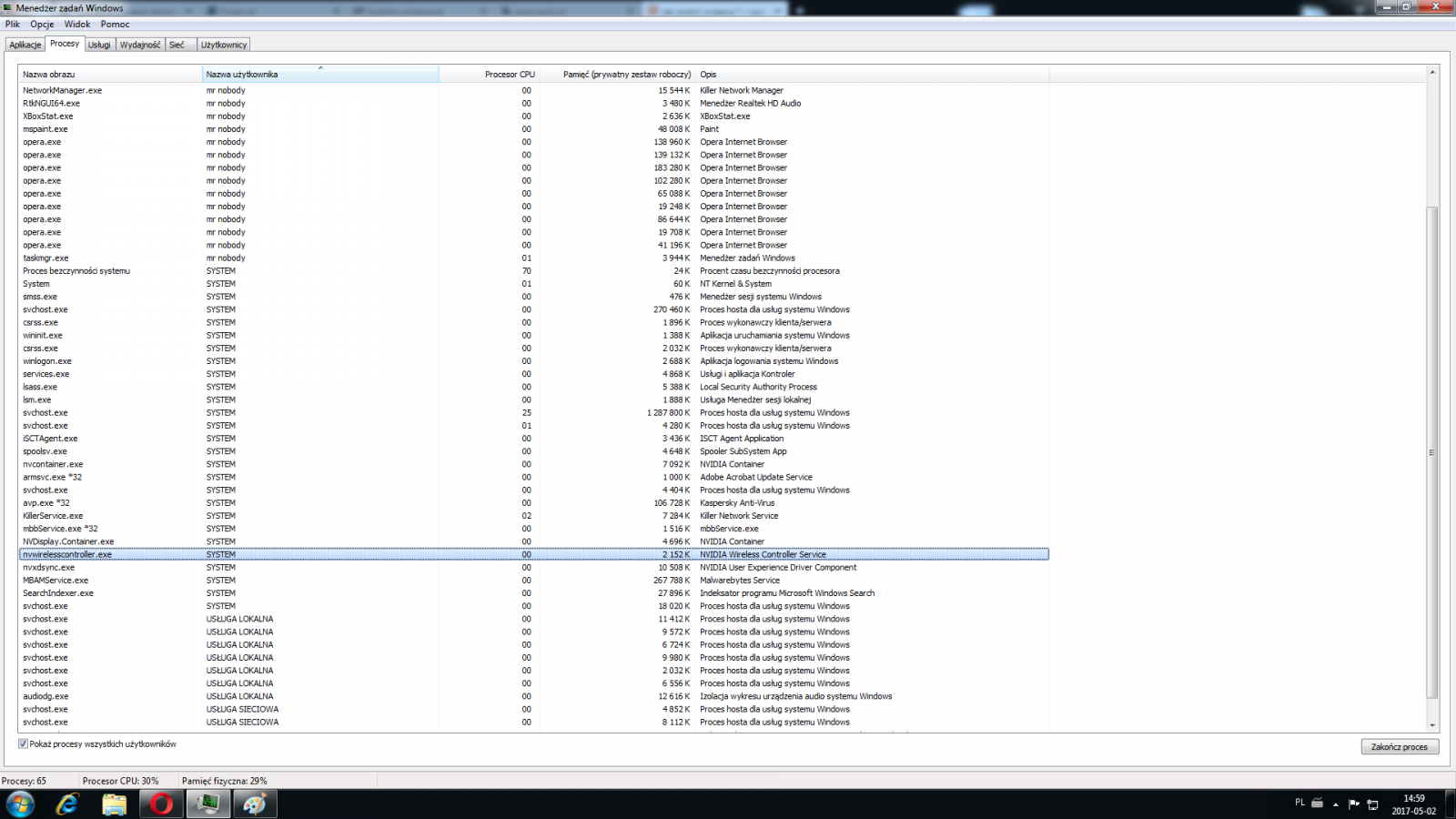Switch to Opera browser taskbar icon

click(x=161, y=804)
